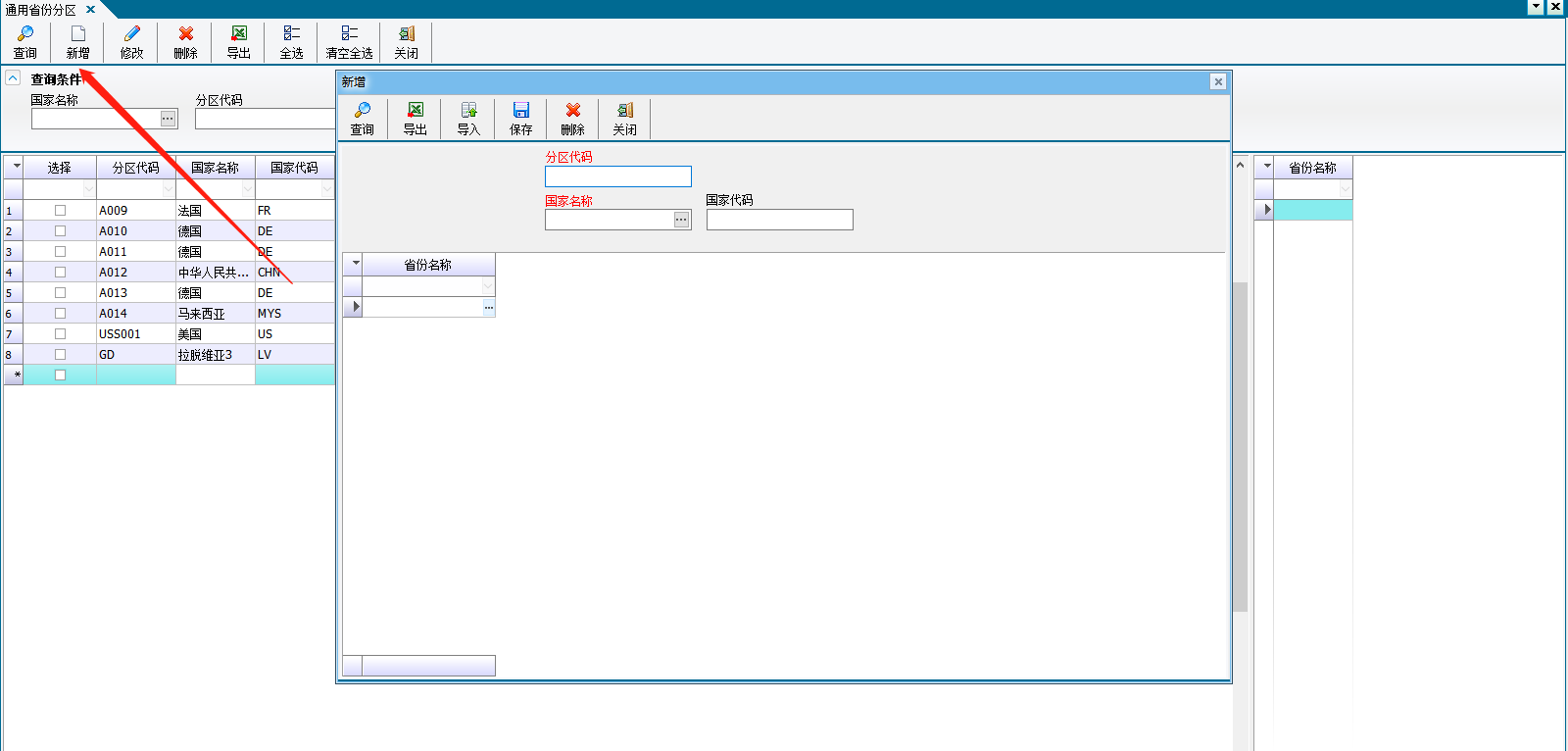Image resolution: width=1568 pixels, height=751 pixels.
Task: Open ellipsis picker for 国家名称 in 新增 dialog
Action: click(681, 220)
